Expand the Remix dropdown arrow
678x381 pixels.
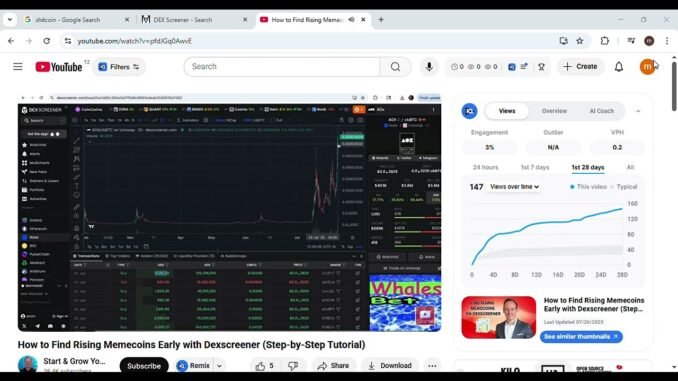219,366
